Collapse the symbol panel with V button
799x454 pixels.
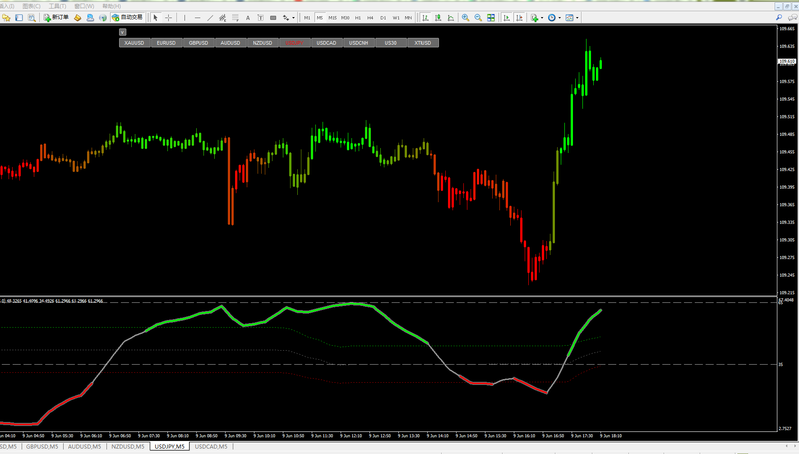click(x=122, y=32)
